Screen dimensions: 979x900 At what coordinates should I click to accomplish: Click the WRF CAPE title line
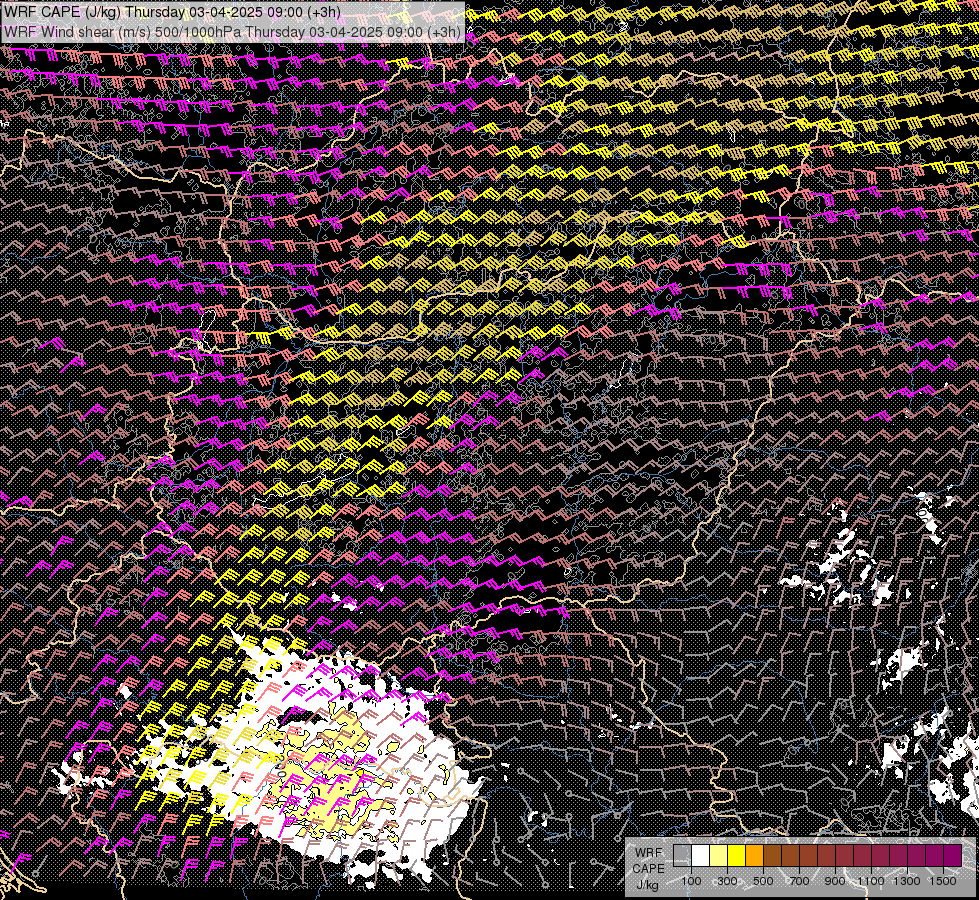coord(172,12)
